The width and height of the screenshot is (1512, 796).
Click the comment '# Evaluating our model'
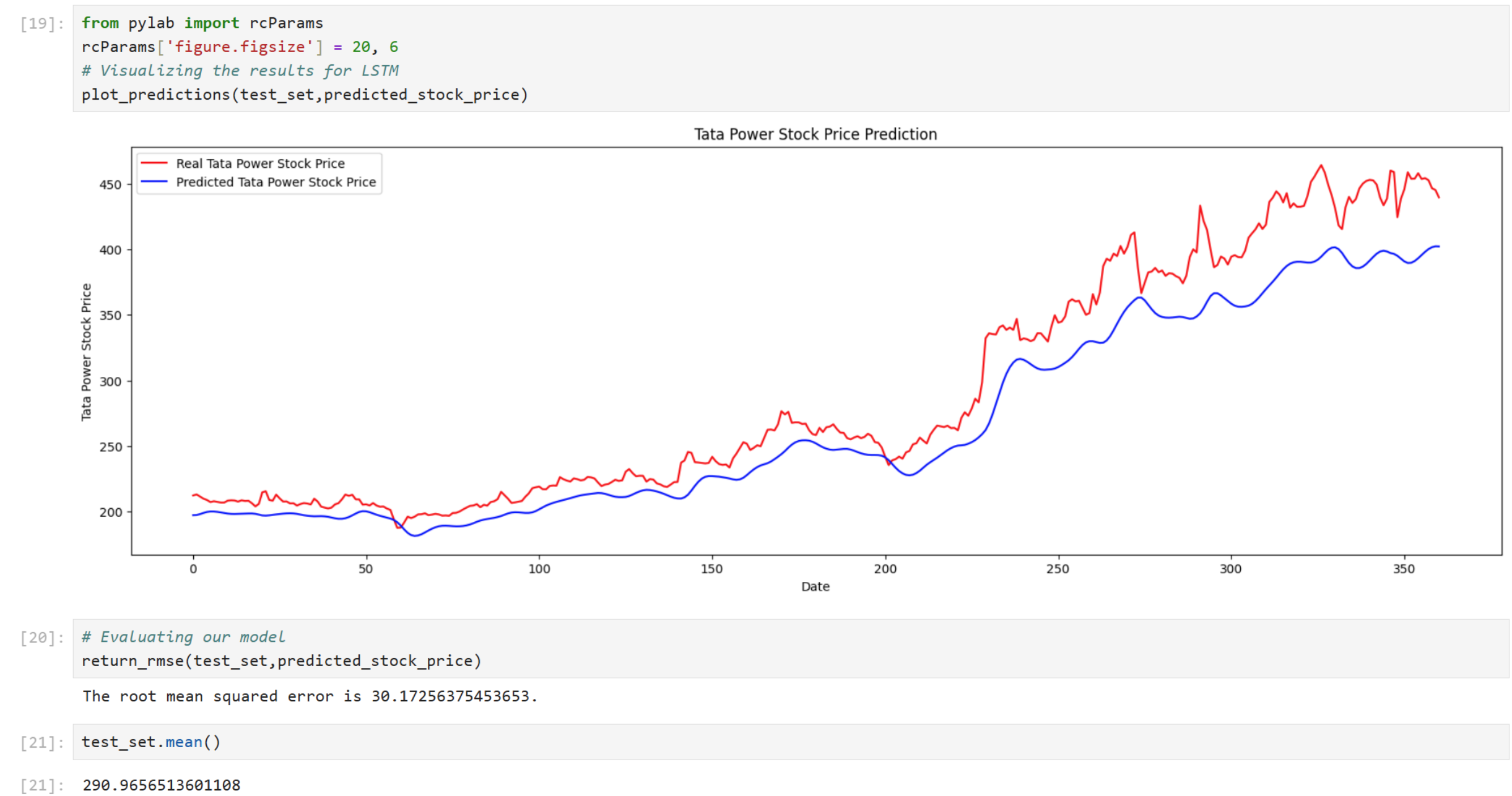183,637
